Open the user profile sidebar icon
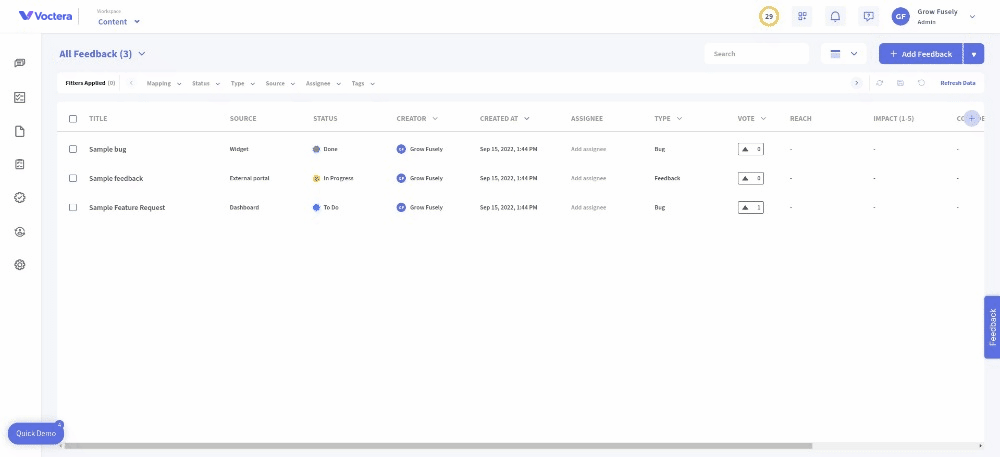1000x457 pixels. click(20, 231)
